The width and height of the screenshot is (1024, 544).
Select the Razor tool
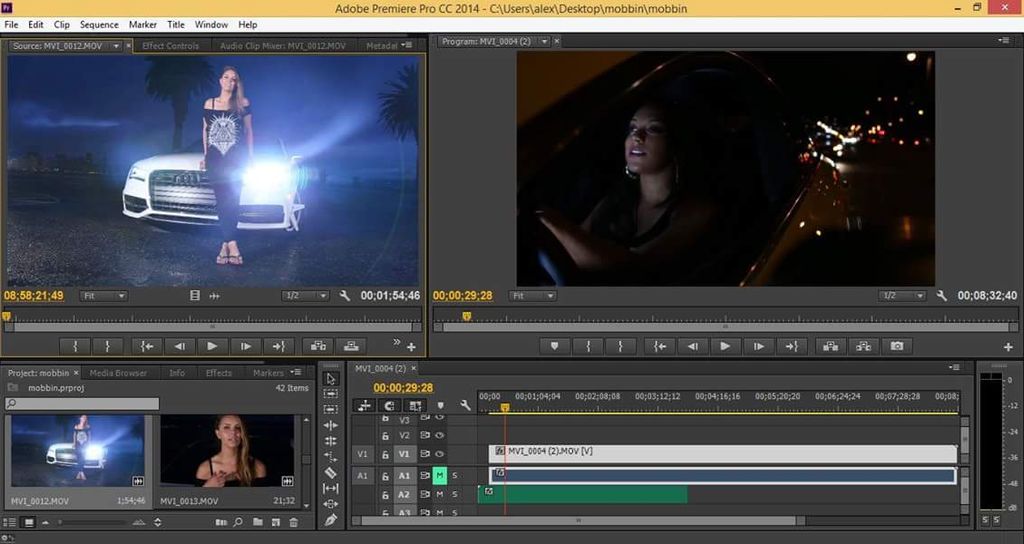(330, 472)
